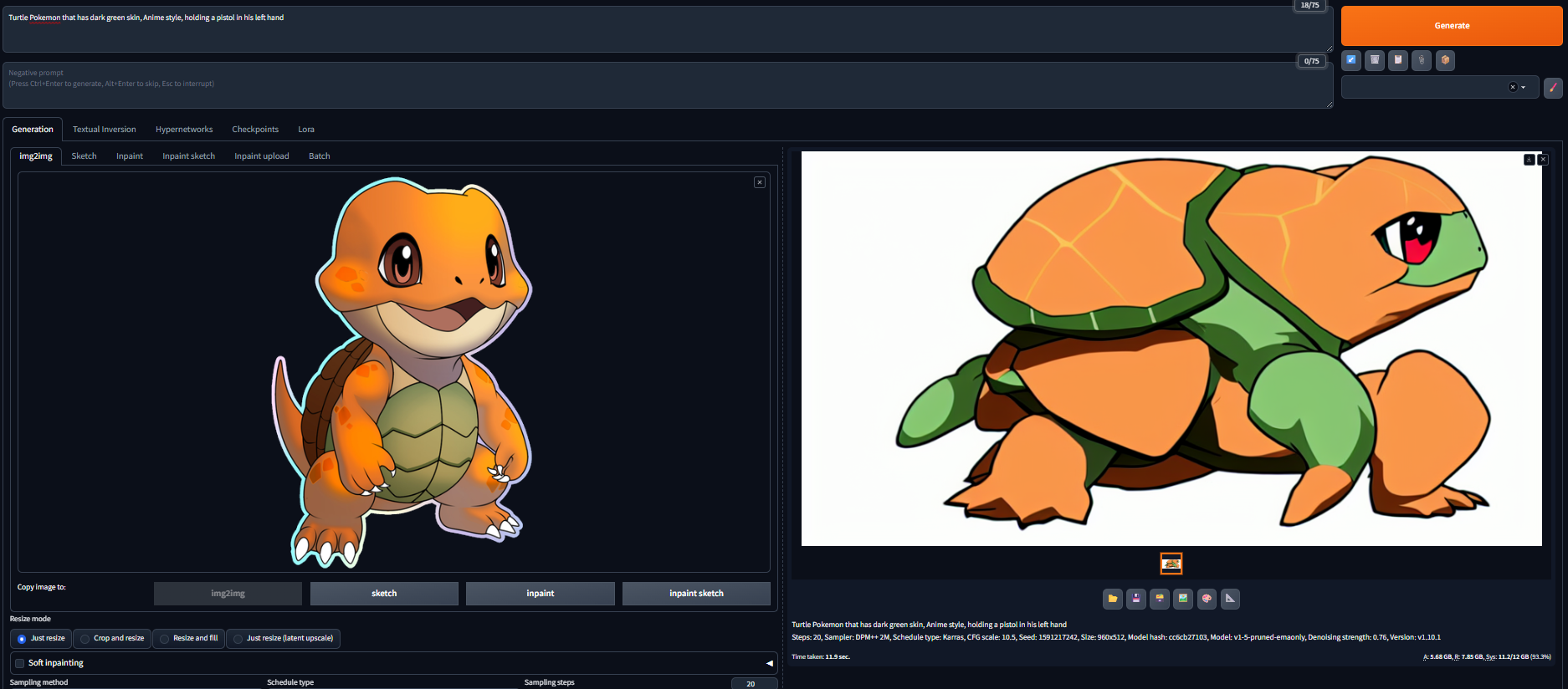Viewport: 1568px width, 689px height.
Task: Select the Resize and fill radio option
Action: click(188, 639)
